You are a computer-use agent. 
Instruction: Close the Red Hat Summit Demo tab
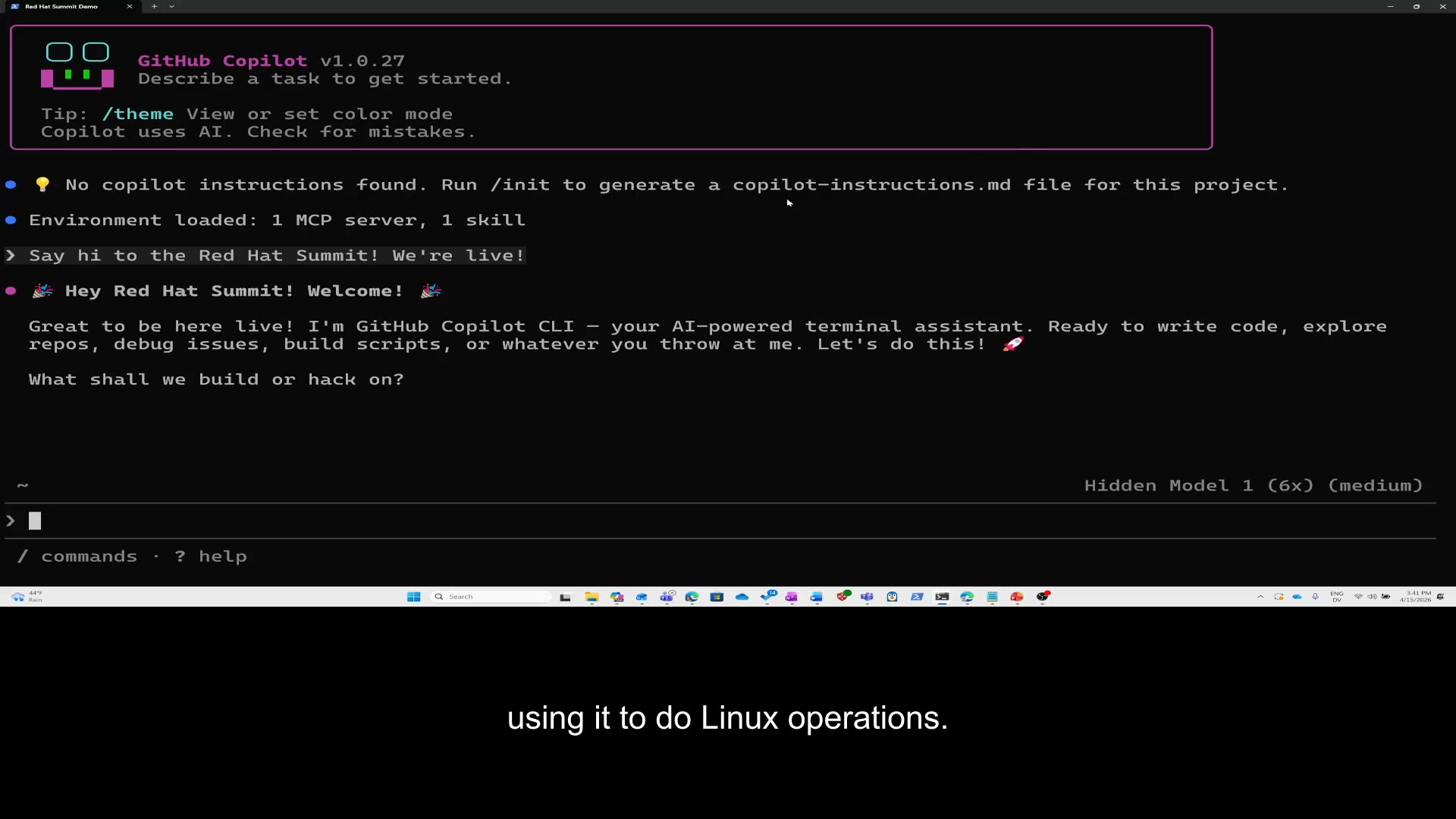click(x=130, y=6)
